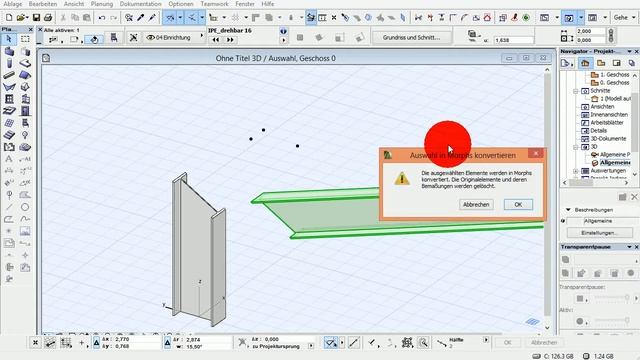Open the Teamwork menu
The width and height of the screenshot is (640, 360).
(214, 4)
